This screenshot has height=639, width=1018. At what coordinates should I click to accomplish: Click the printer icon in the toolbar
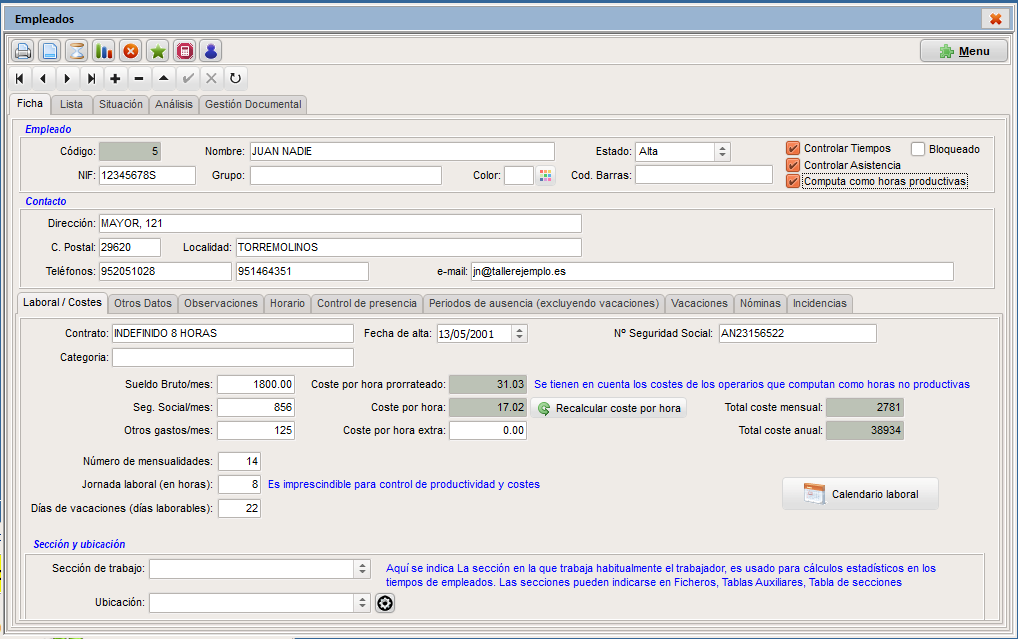pos(23,51)
